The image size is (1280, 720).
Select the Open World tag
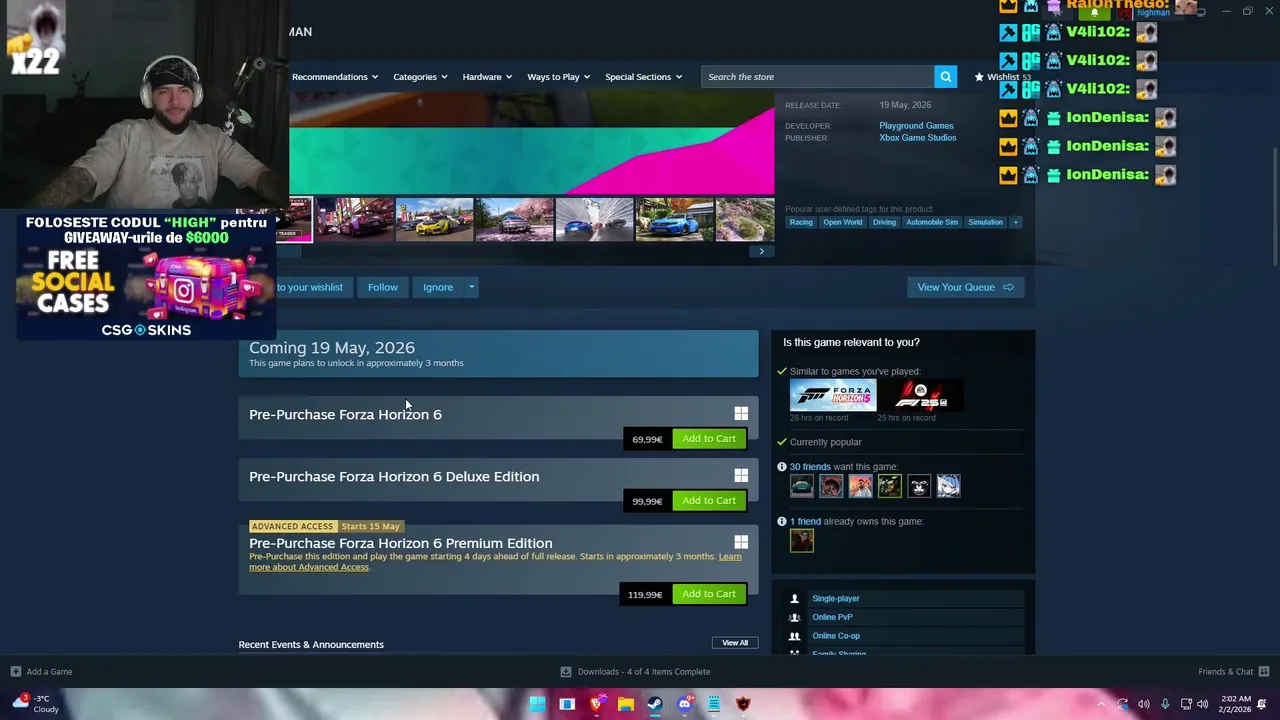(842, 222)
